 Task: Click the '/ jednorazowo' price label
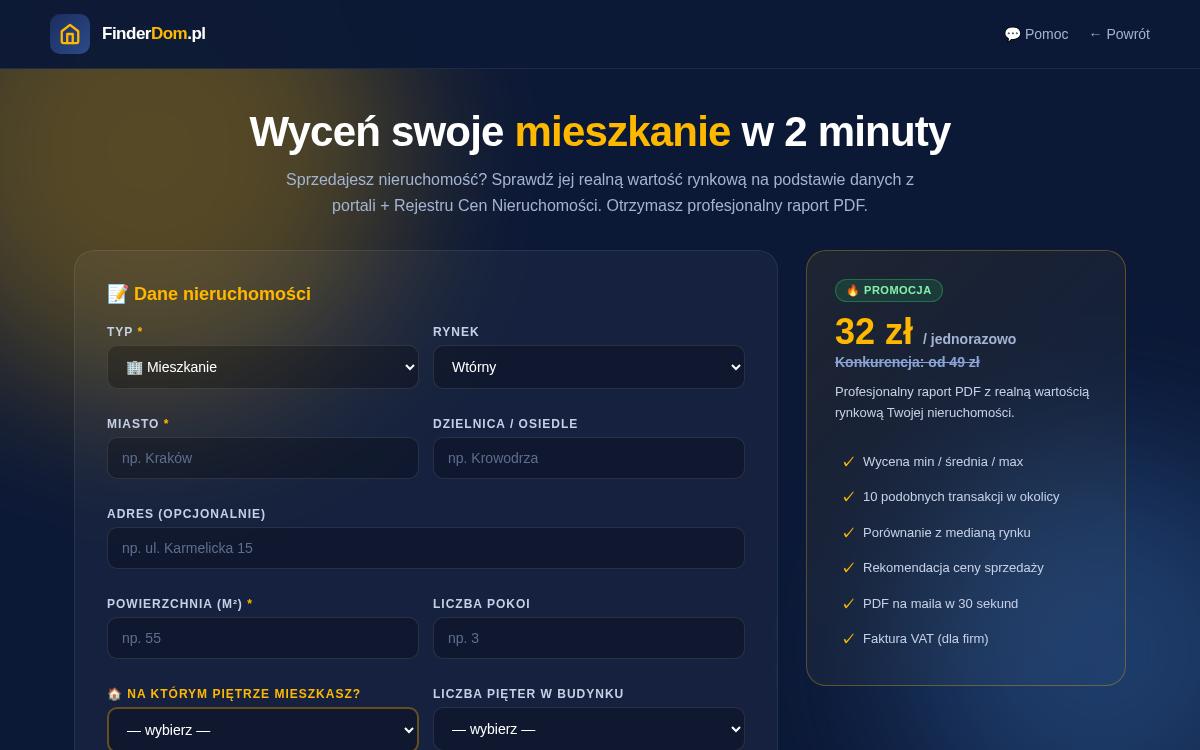point(969,339)
